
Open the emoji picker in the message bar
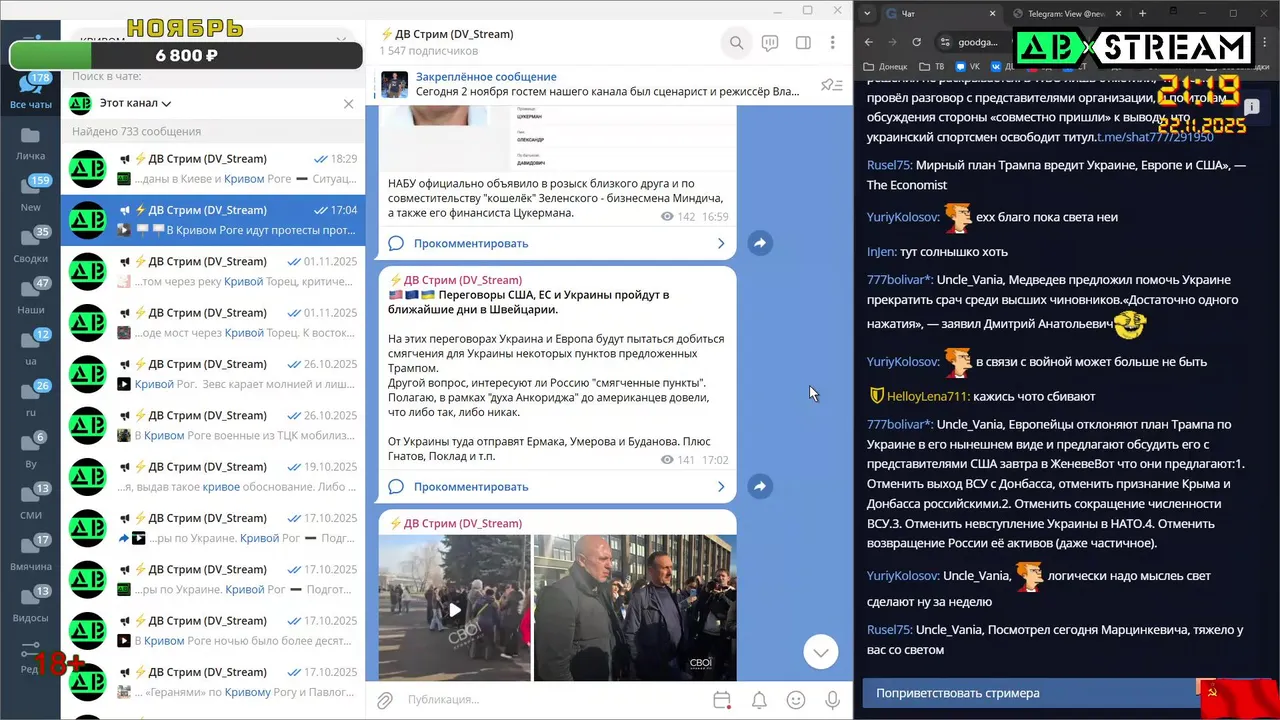[796, 700]
